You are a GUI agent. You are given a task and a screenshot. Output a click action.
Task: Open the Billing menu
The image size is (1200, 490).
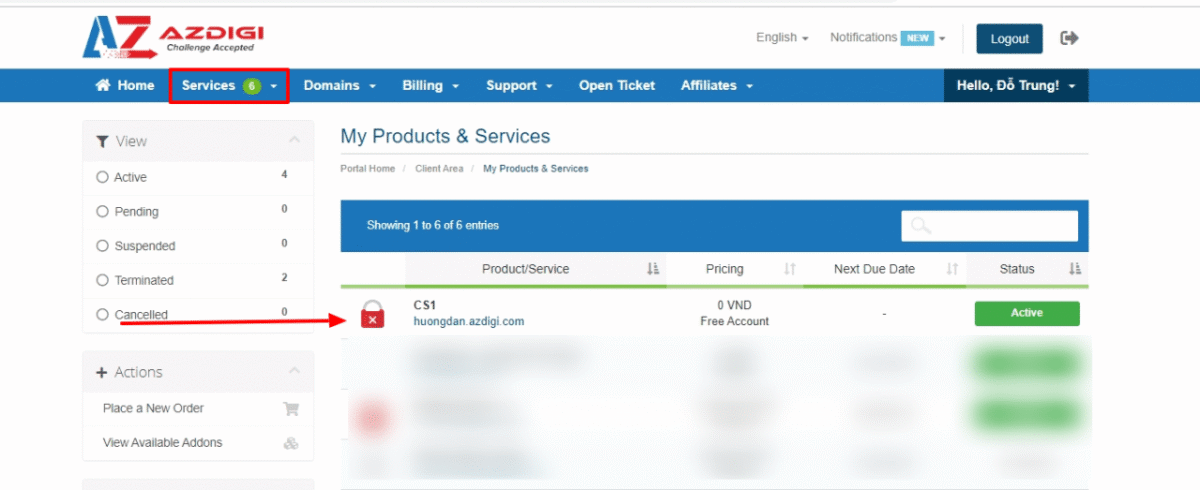430,86
